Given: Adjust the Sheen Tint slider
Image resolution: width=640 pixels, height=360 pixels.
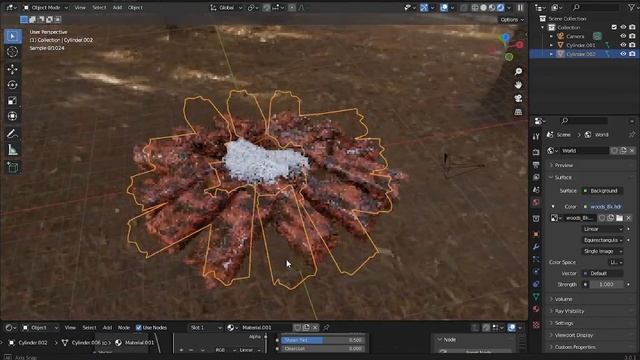Looking at the screenshot, I should [x=322, y=340].
